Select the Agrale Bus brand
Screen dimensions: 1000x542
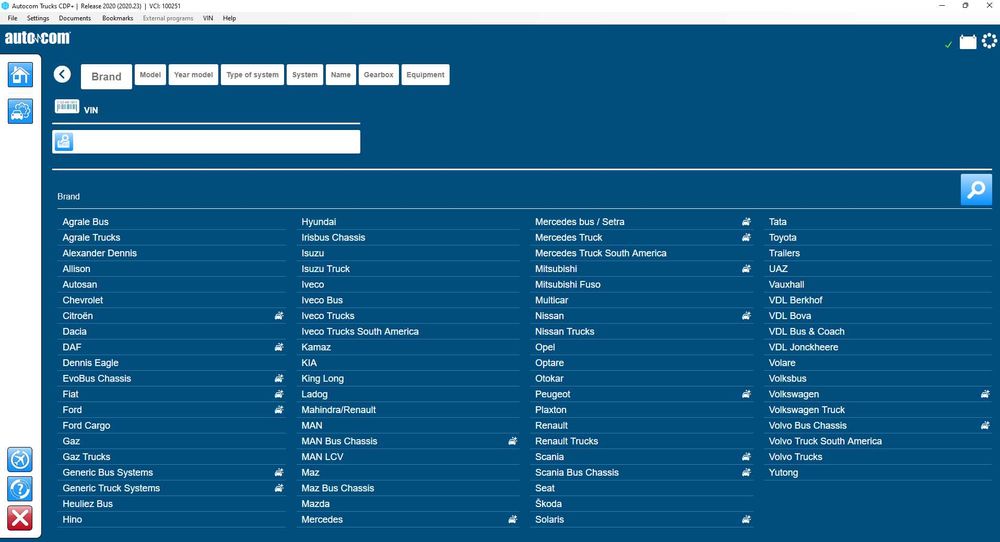point(85,222)
